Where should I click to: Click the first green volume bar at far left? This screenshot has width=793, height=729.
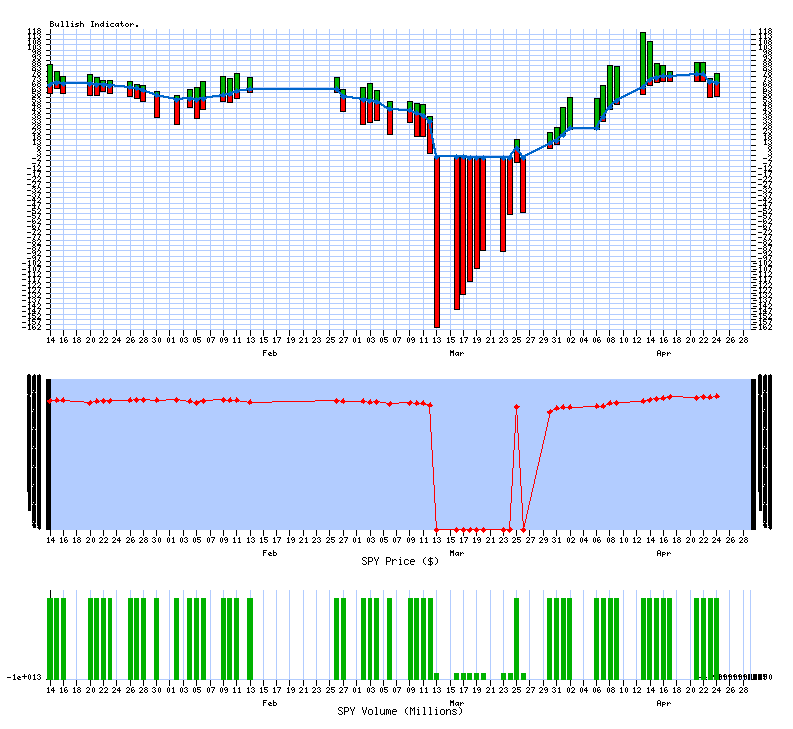[51, 637]
